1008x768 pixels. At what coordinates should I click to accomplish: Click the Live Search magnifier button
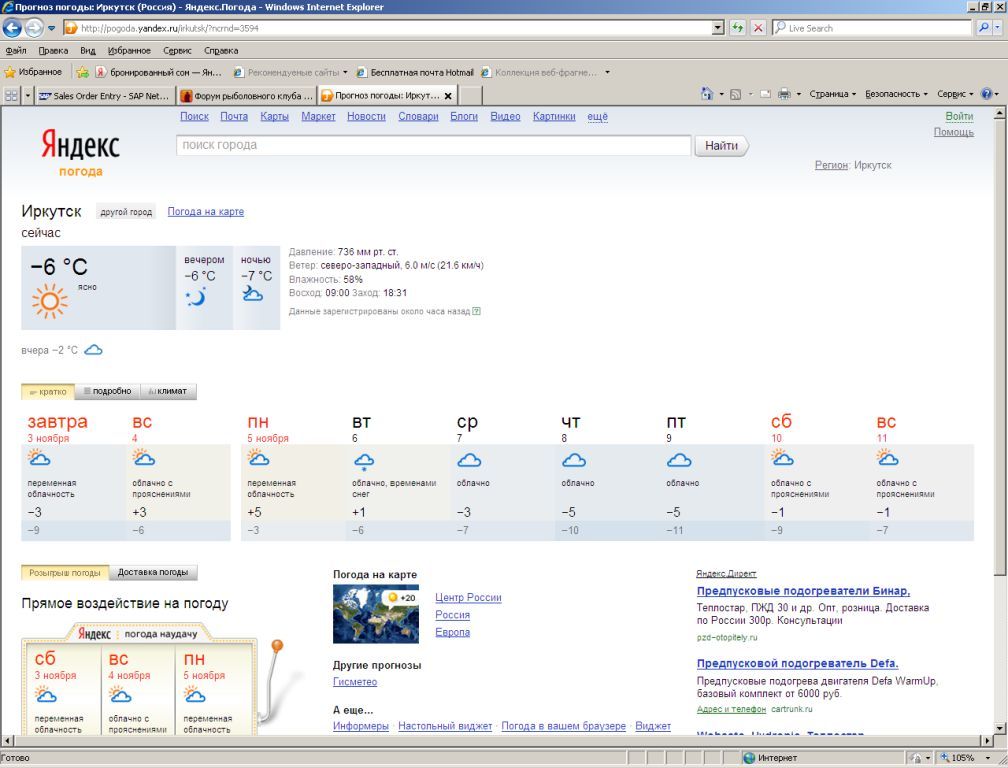[x=983, y=28]
